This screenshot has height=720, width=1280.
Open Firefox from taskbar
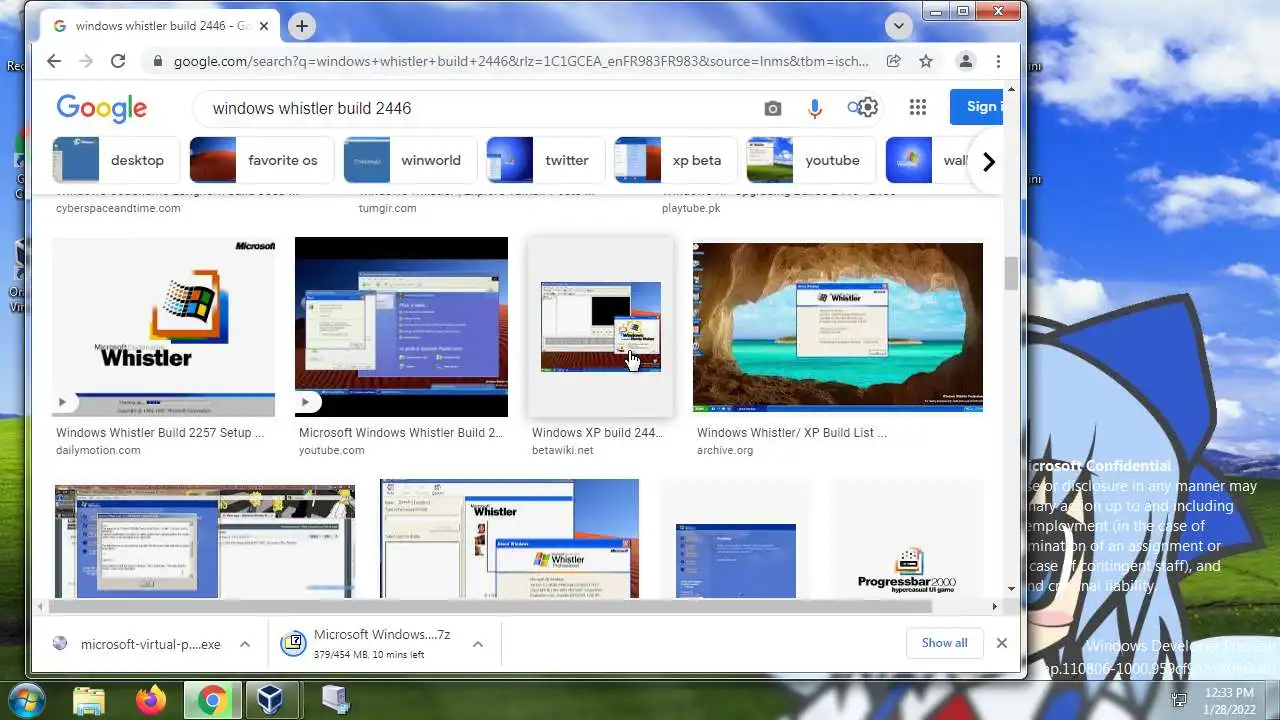coord(151,701)
